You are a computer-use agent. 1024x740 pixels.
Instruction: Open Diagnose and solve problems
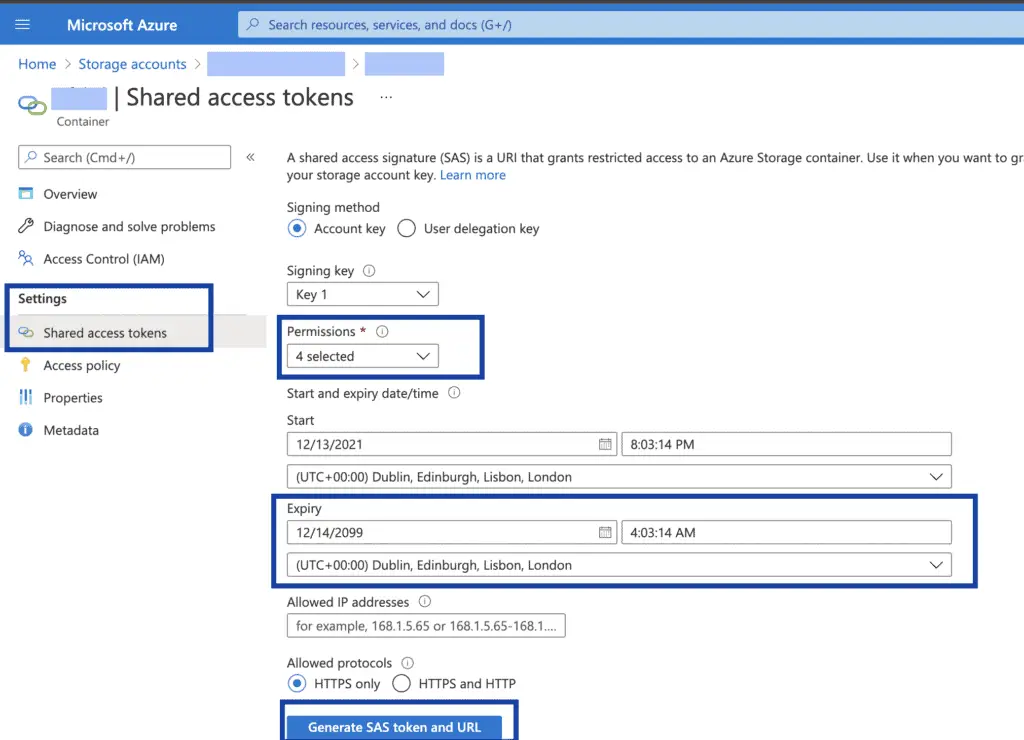(129, 227)
